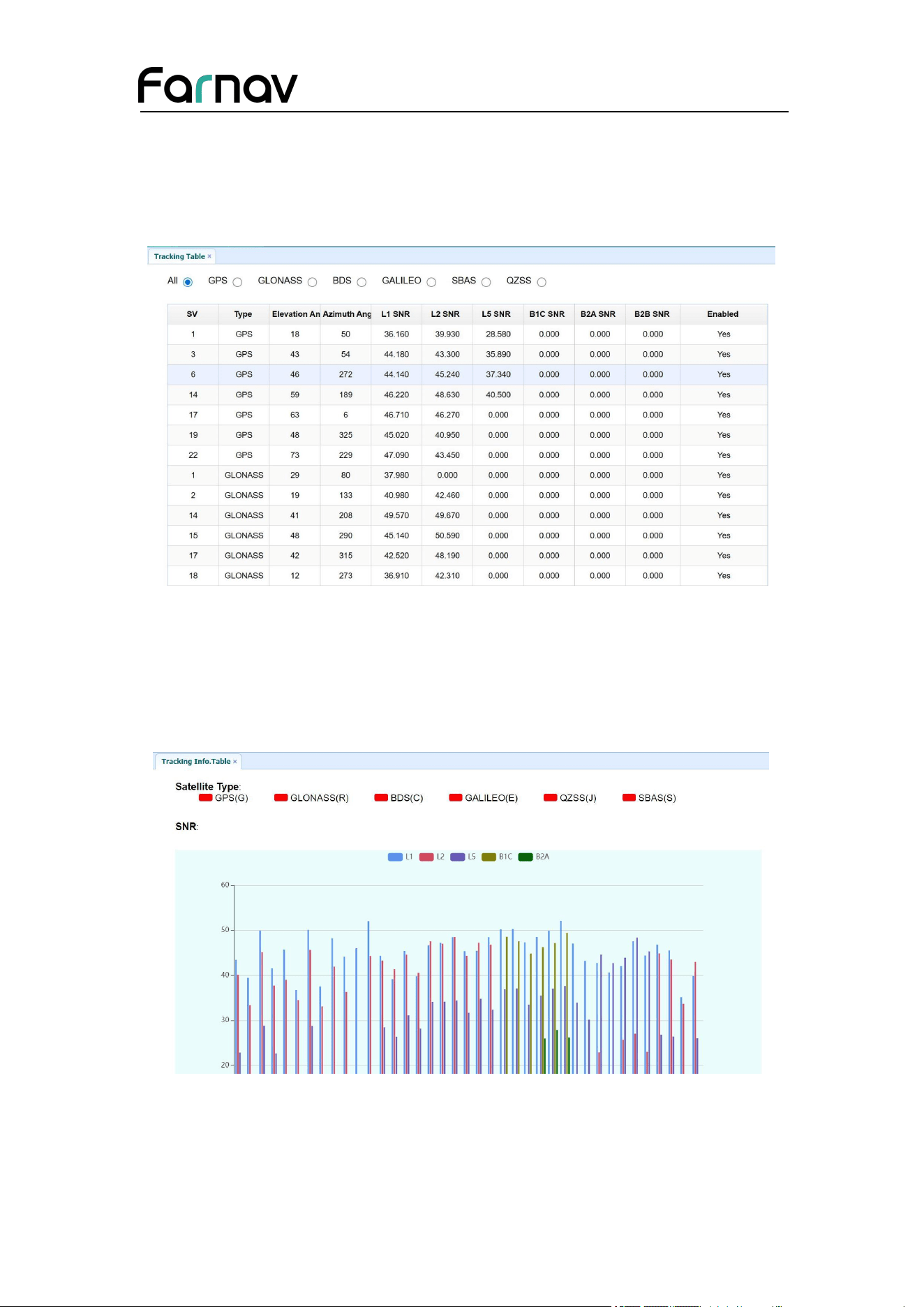Select the GALILEO radio button filter

tap(431, 282)
